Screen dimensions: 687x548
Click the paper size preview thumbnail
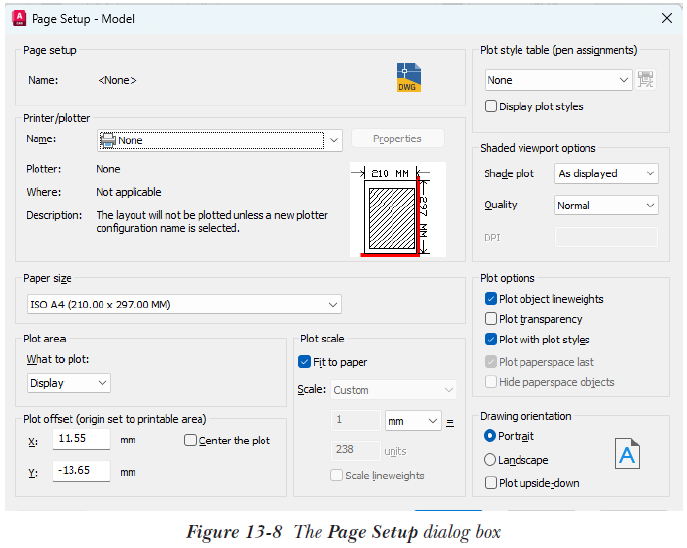pos(397,209)
